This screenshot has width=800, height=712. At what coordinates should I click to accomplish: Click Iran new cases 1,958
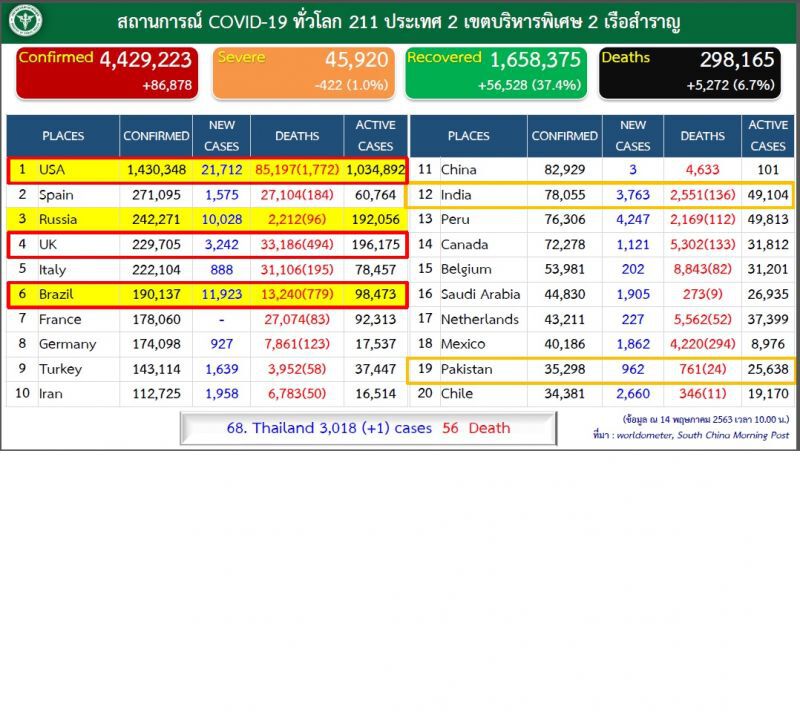221,394
